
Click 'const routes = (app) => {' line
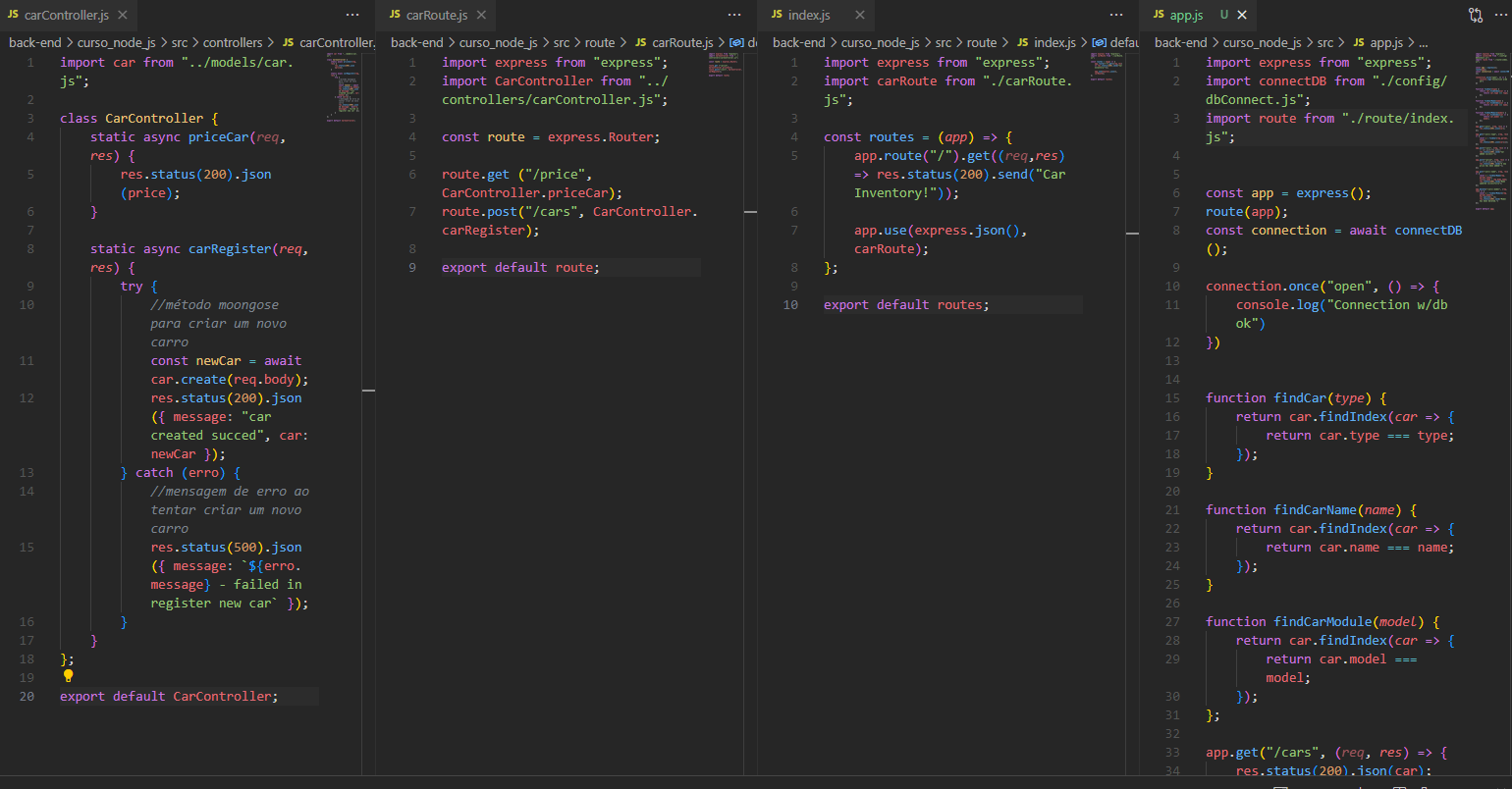pos(918,136)
